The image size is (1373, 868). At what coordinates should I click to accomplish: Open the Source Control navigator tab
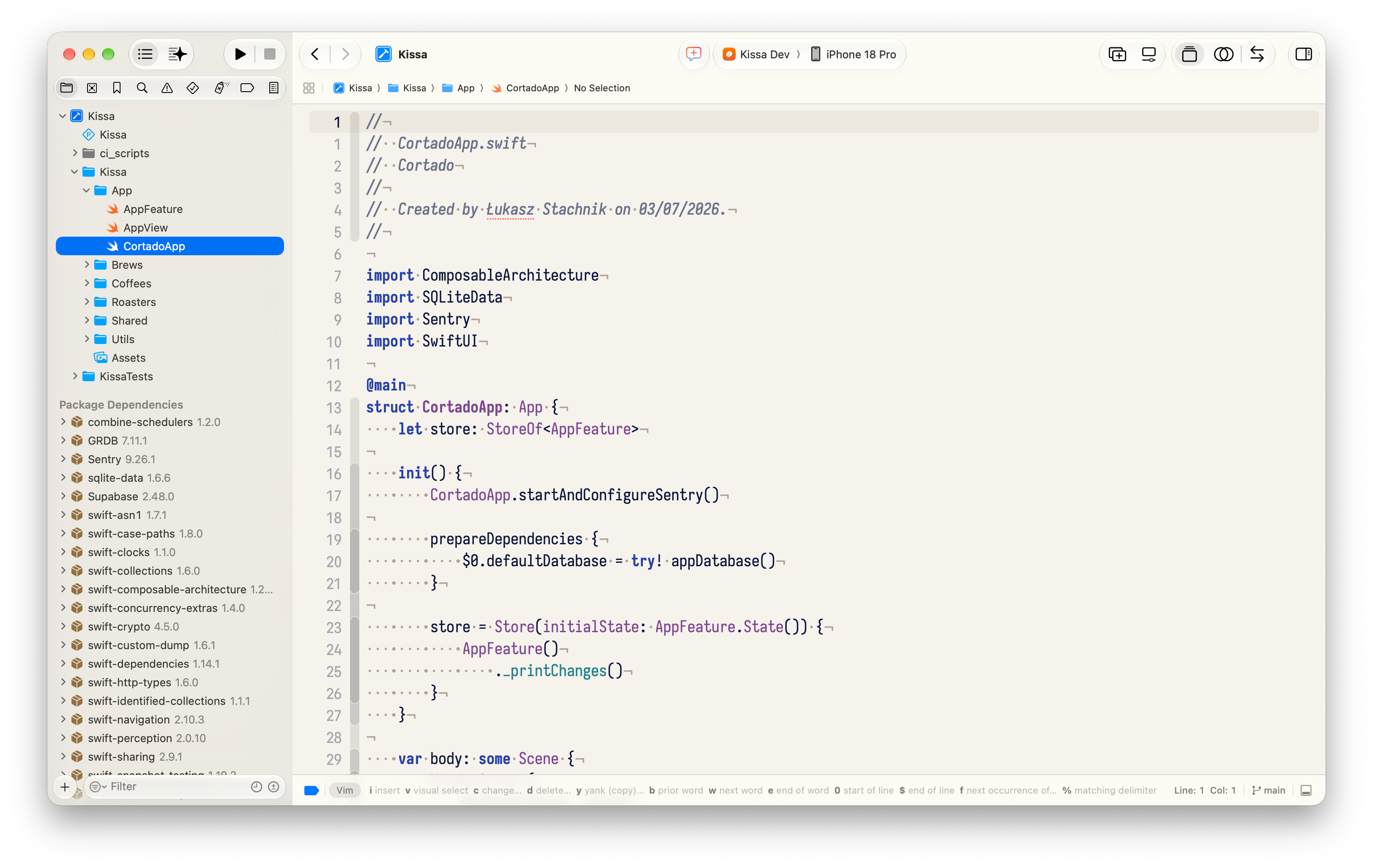tap(92, 88)
